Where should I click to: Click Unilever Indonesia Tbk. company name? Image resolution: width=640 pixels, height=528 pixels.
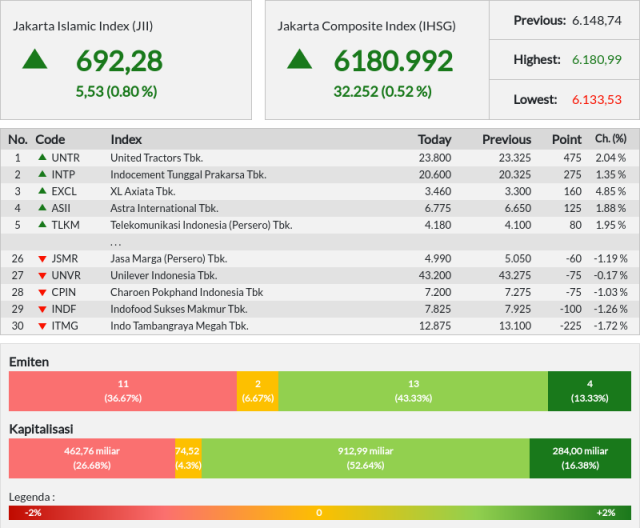[164, 275]
